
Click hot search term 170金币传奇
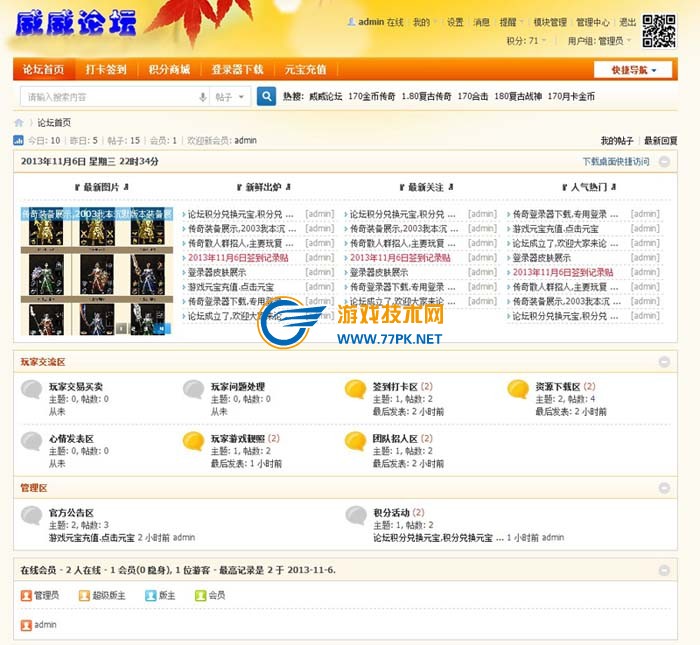tap(371, 96)
